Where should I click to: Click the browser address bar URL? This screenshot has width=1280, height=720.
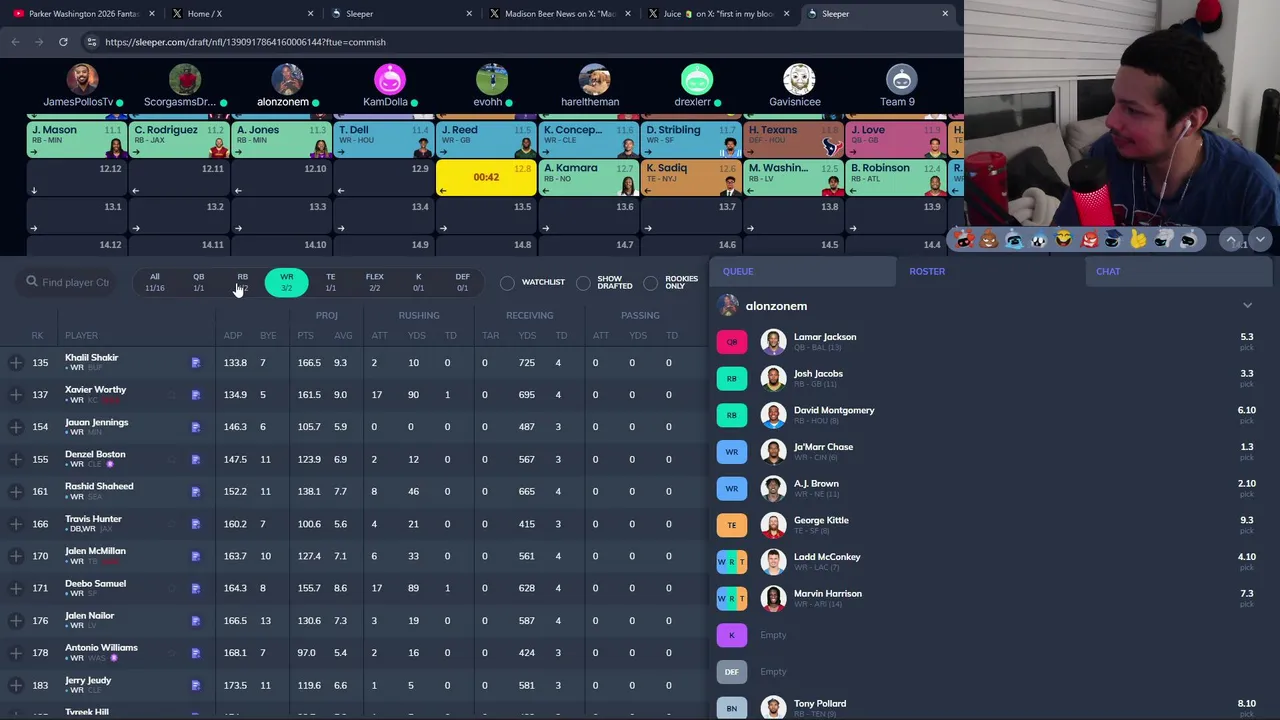(x=245, y=42)
